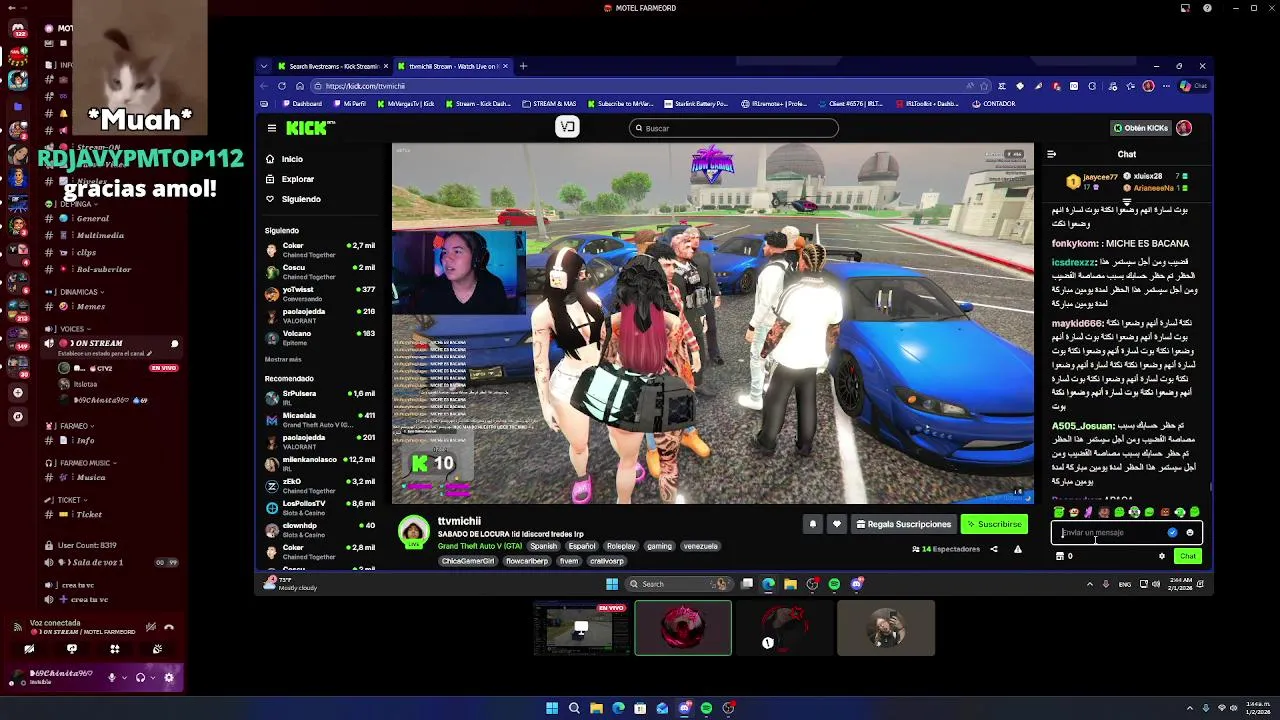Go to Inicio in Kick sidebar
The width and height of the screenshot is (1280, 720).
coord(292,159)
